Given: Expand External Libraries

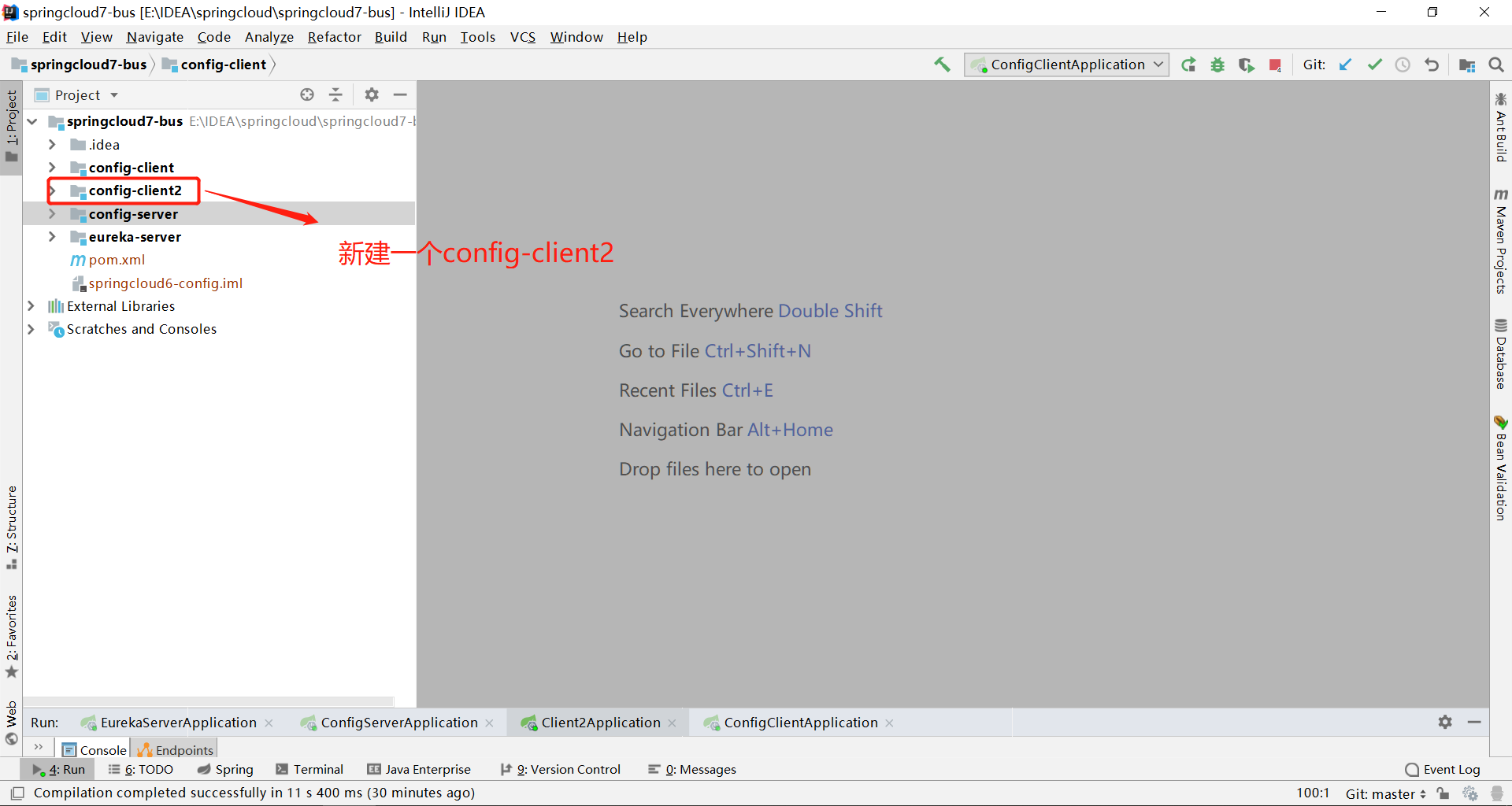Looking at the screenshot, I should tap(31, 306).
